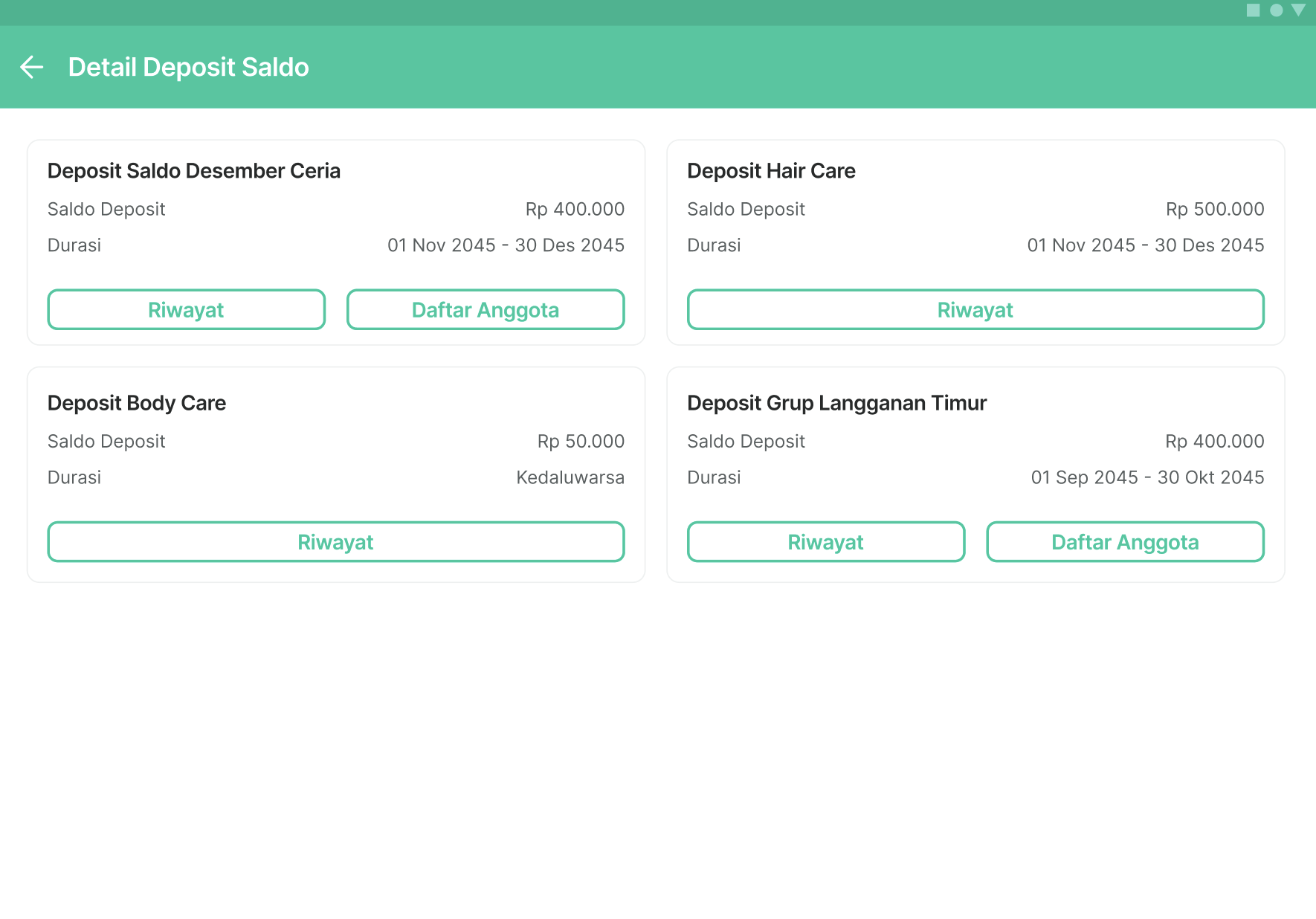Viewport: 1316px width, 919px height.
Task: Click the Detail Deposit Saldo header title
Action: tap(189, 67)
